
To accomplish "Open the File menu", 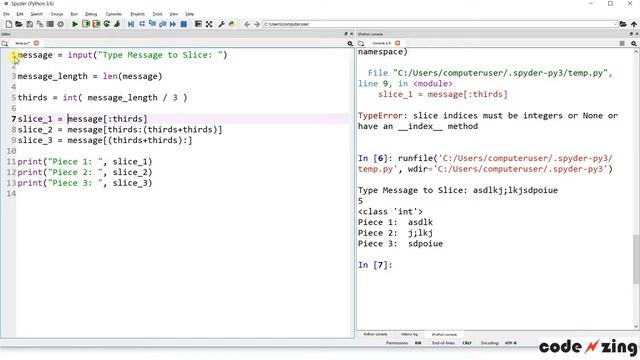I will pos(6,14).
